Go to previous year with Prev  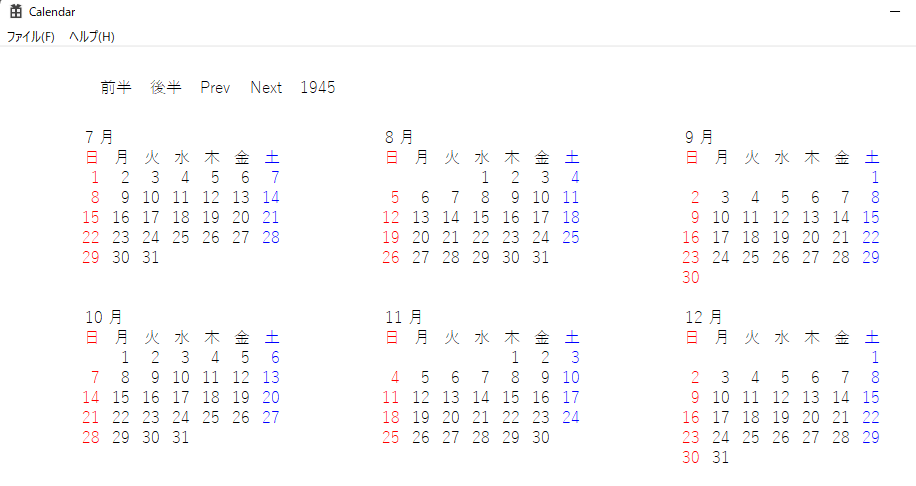tap(215, 87)
